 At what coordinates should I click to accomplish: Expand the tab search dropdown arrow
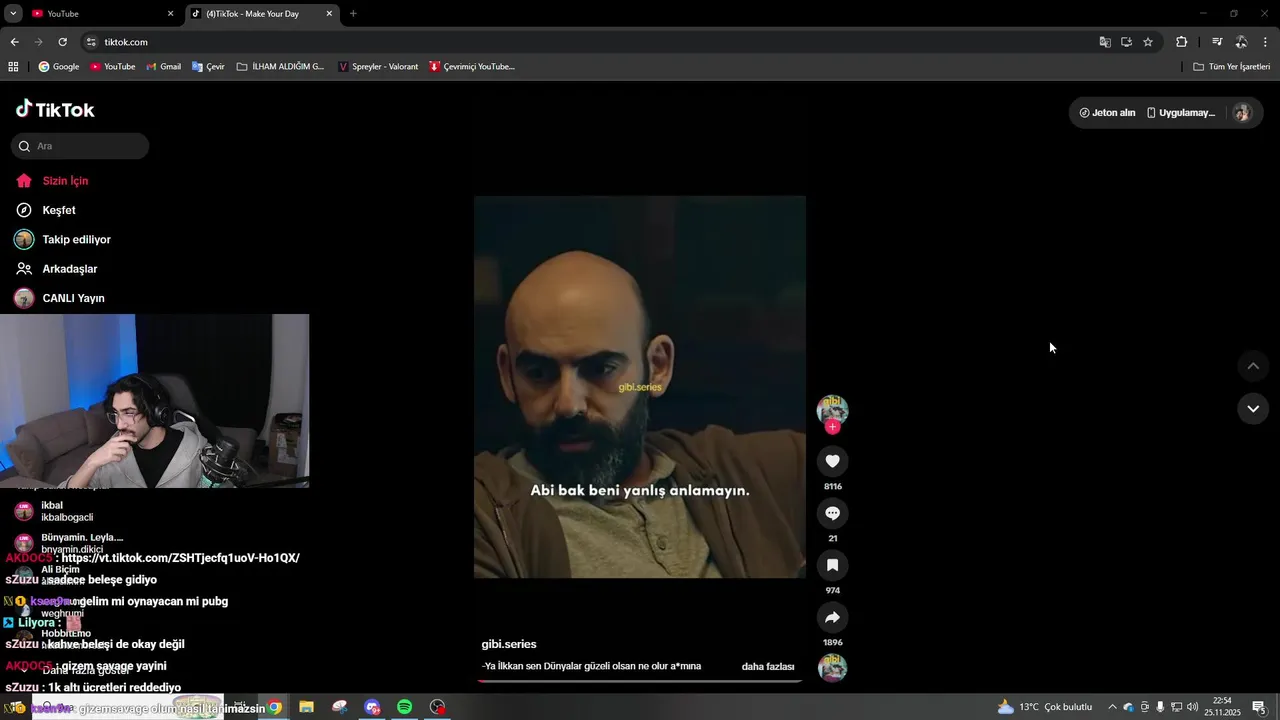click(13, 14)
